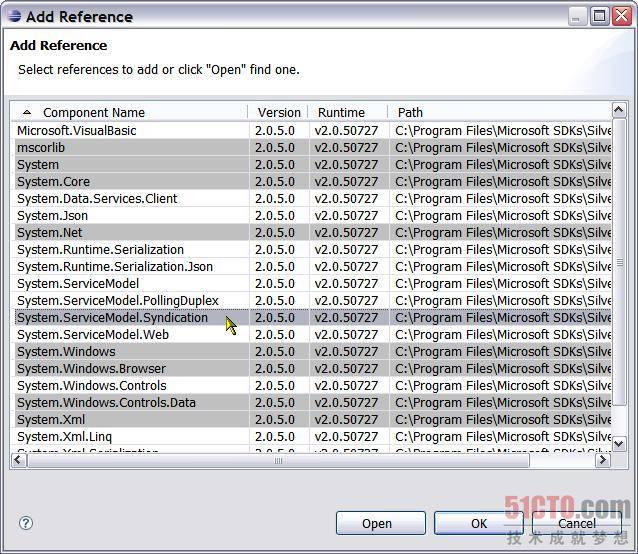The width and height of the screenshot is (638, 554).
Task: Select the System.Json reference
Action: (311, 216)
